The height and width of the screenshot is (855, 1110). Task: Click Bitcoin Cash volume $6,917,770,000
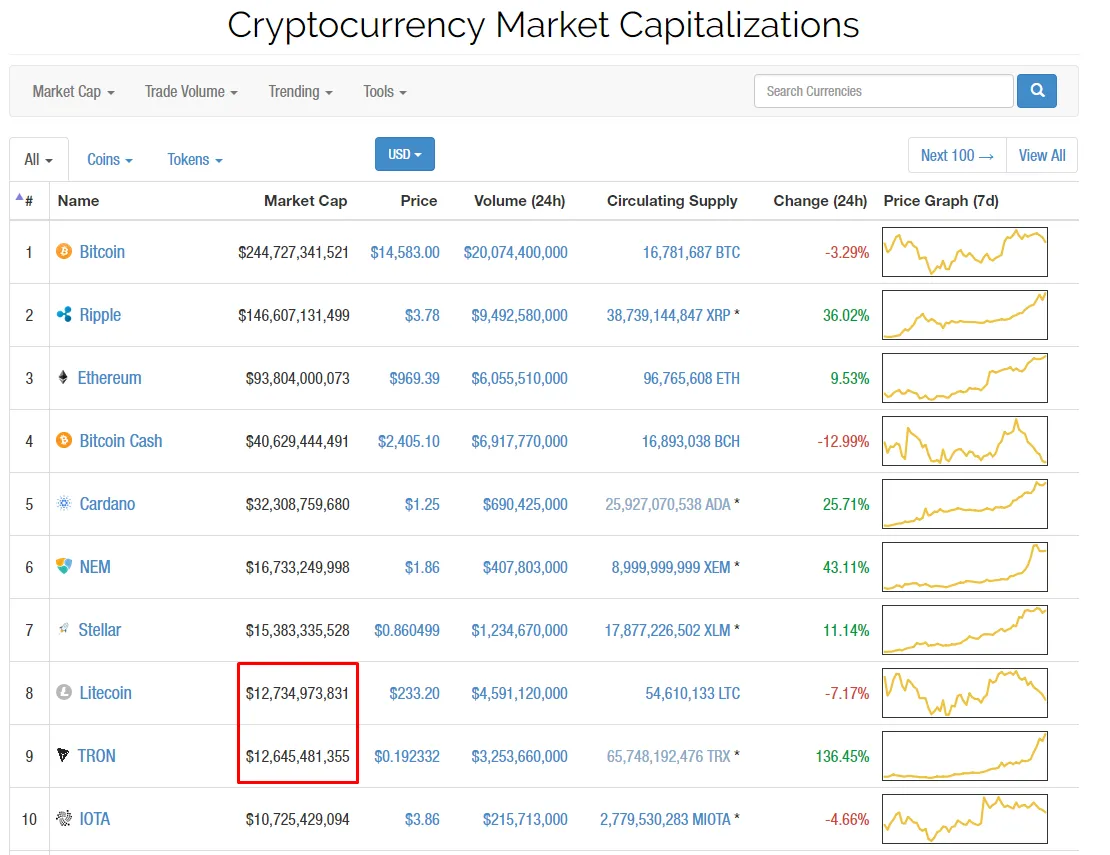click(x=520, y=441)
